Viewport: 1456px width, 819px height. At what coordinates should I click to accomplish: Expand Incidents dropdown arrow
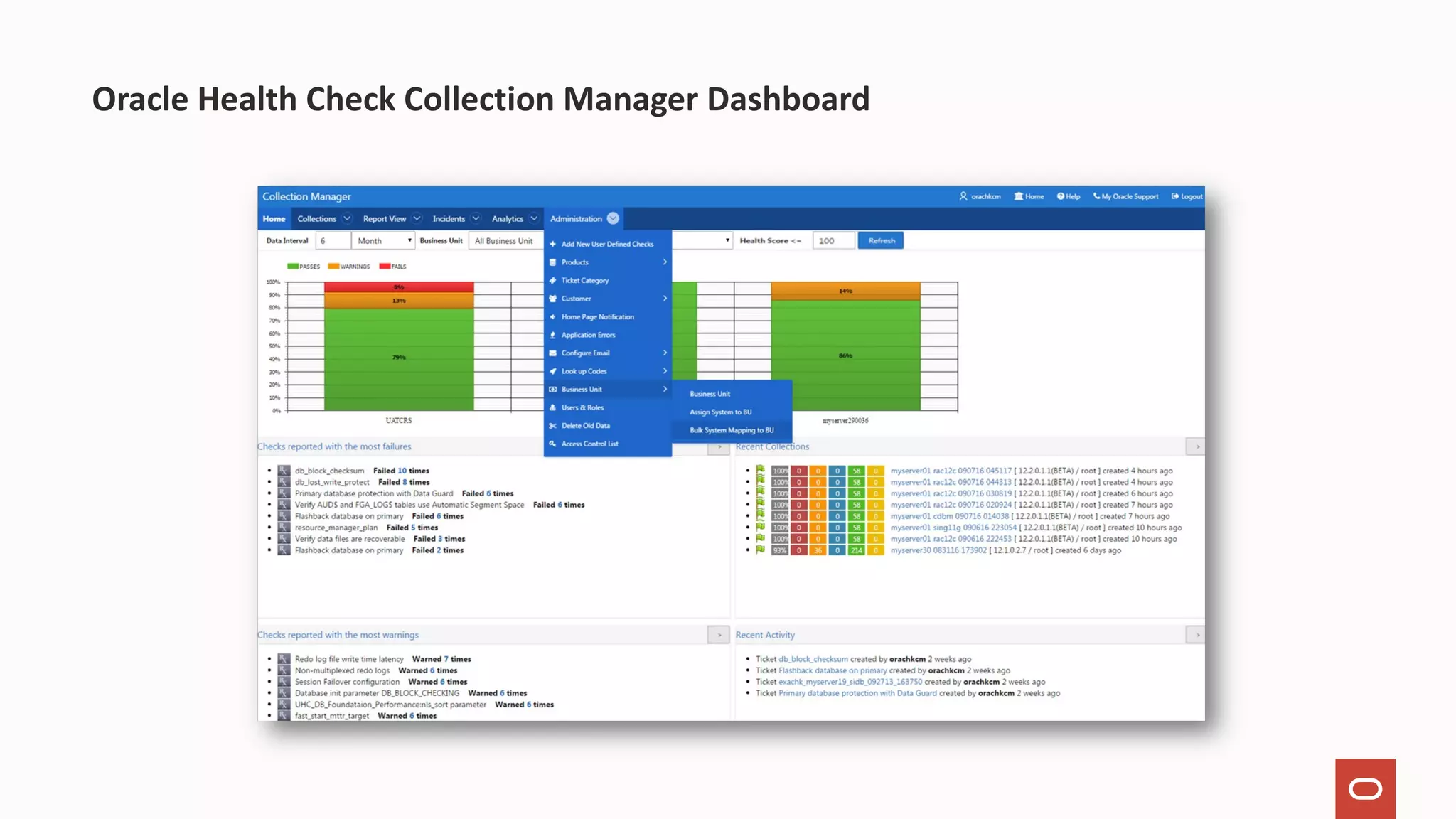point(476,218)
